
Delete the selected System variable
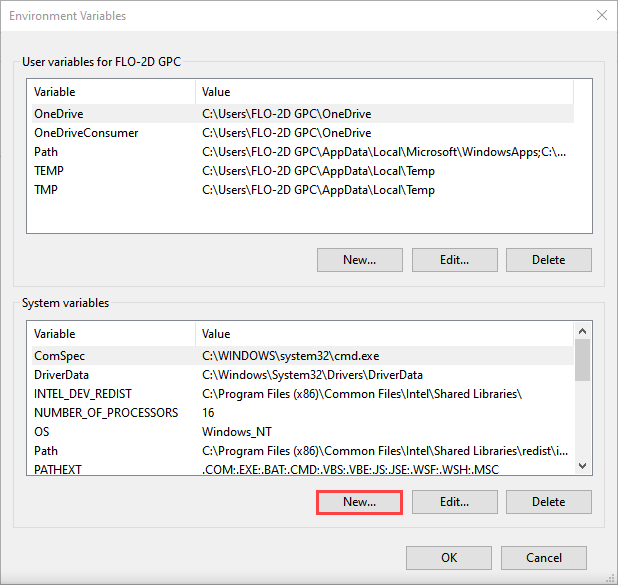(548, 502)
